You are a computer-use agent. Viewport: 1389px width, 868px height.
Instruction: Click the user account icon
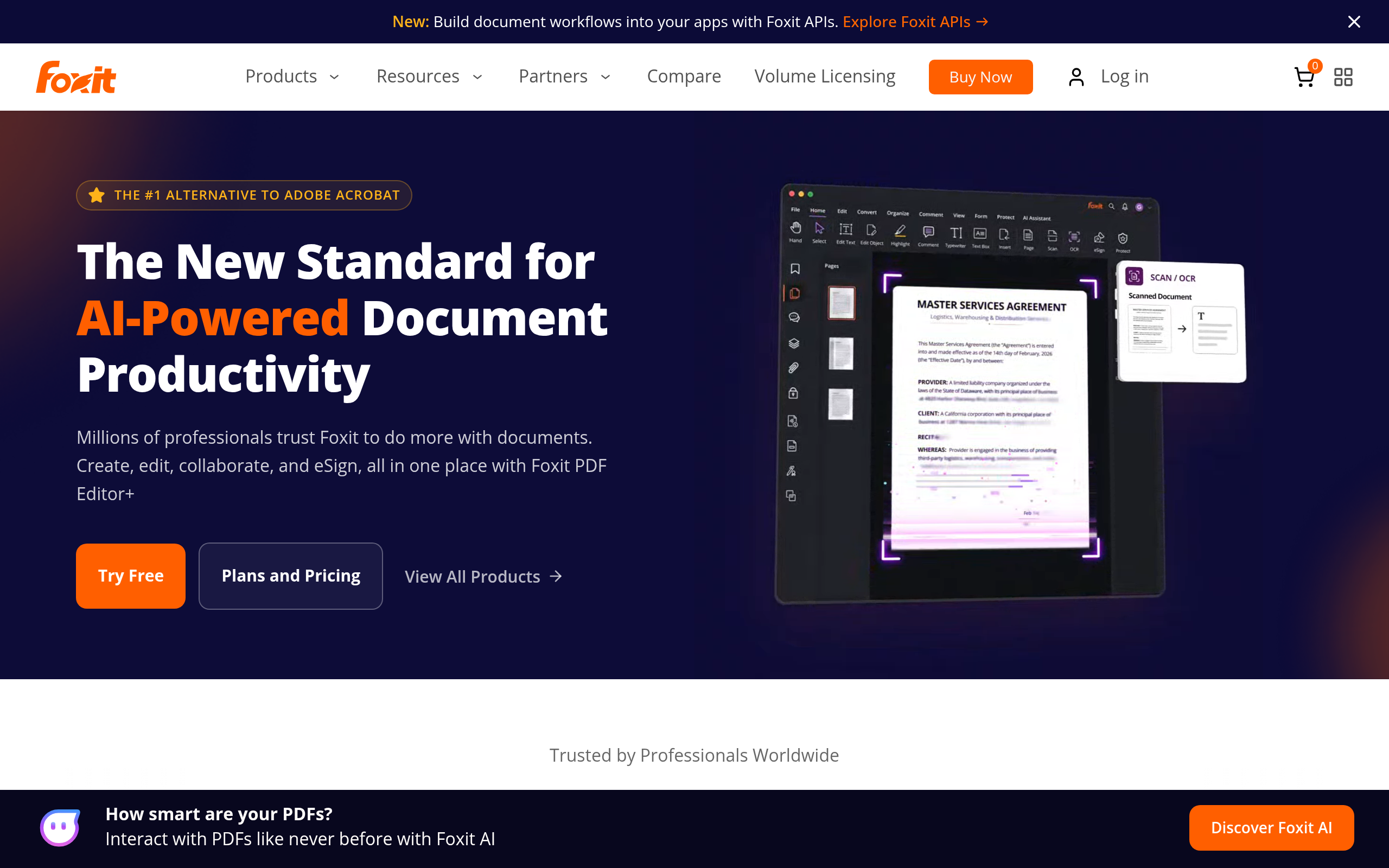click(x=1076, y=77)
